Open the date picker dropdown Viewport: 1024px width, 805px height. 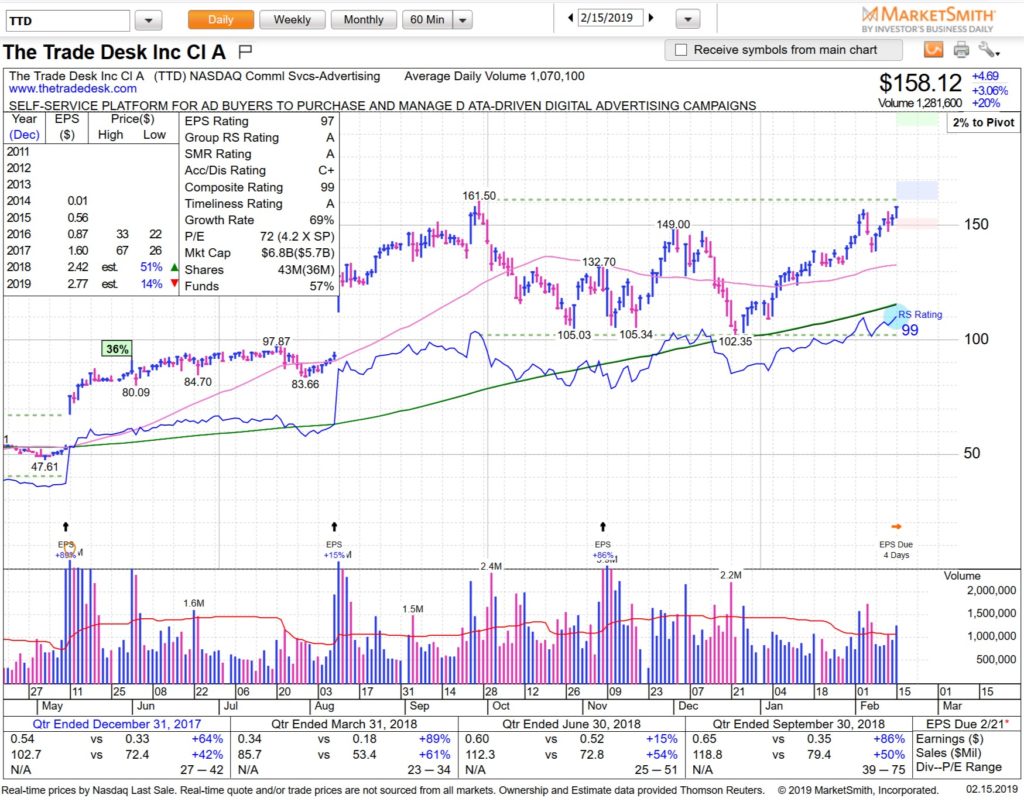click(688, 20)
